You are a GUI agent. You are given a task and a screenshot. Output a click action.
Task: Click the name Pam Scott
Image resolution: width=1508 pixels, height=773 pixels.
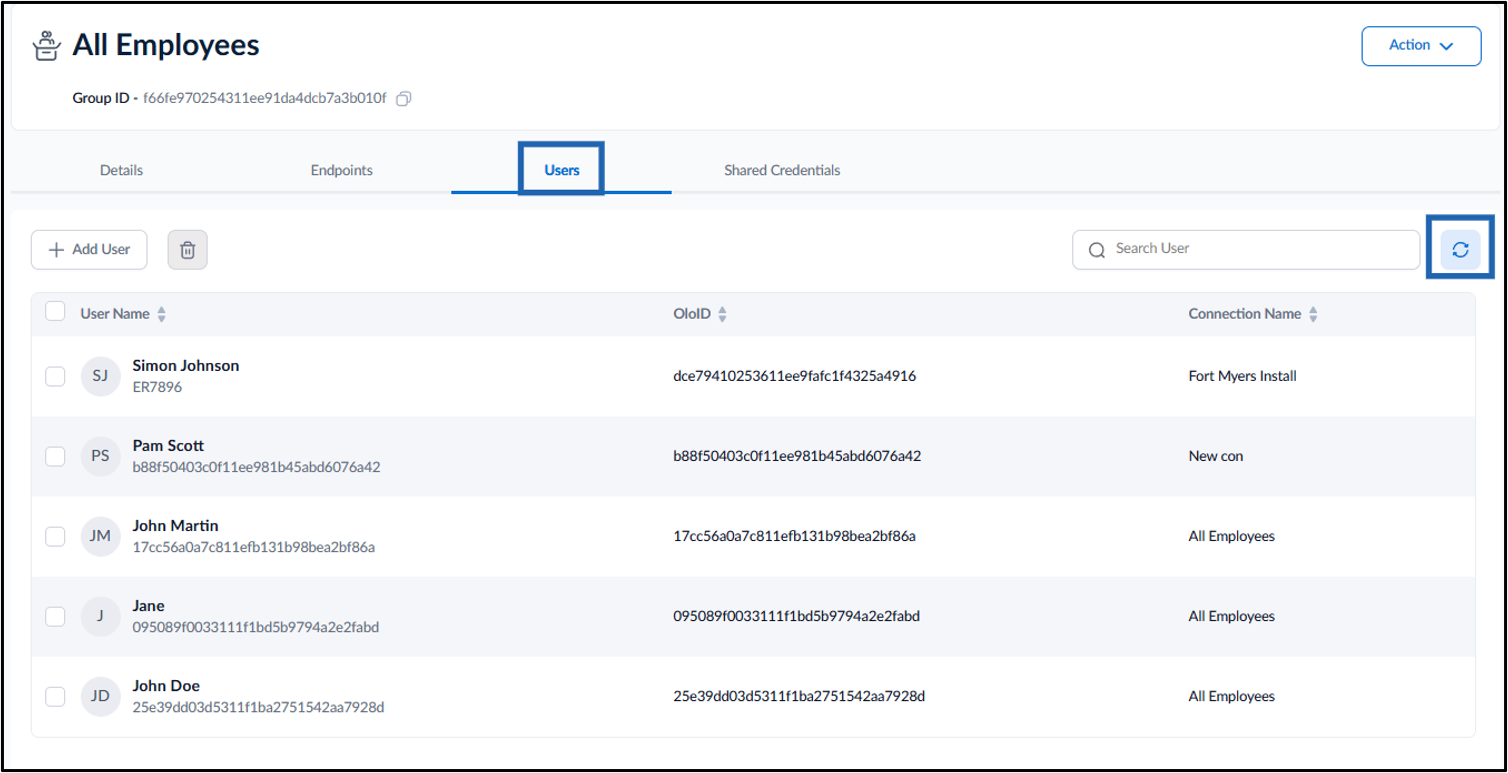pyautogui.click(x=168, y=446)
